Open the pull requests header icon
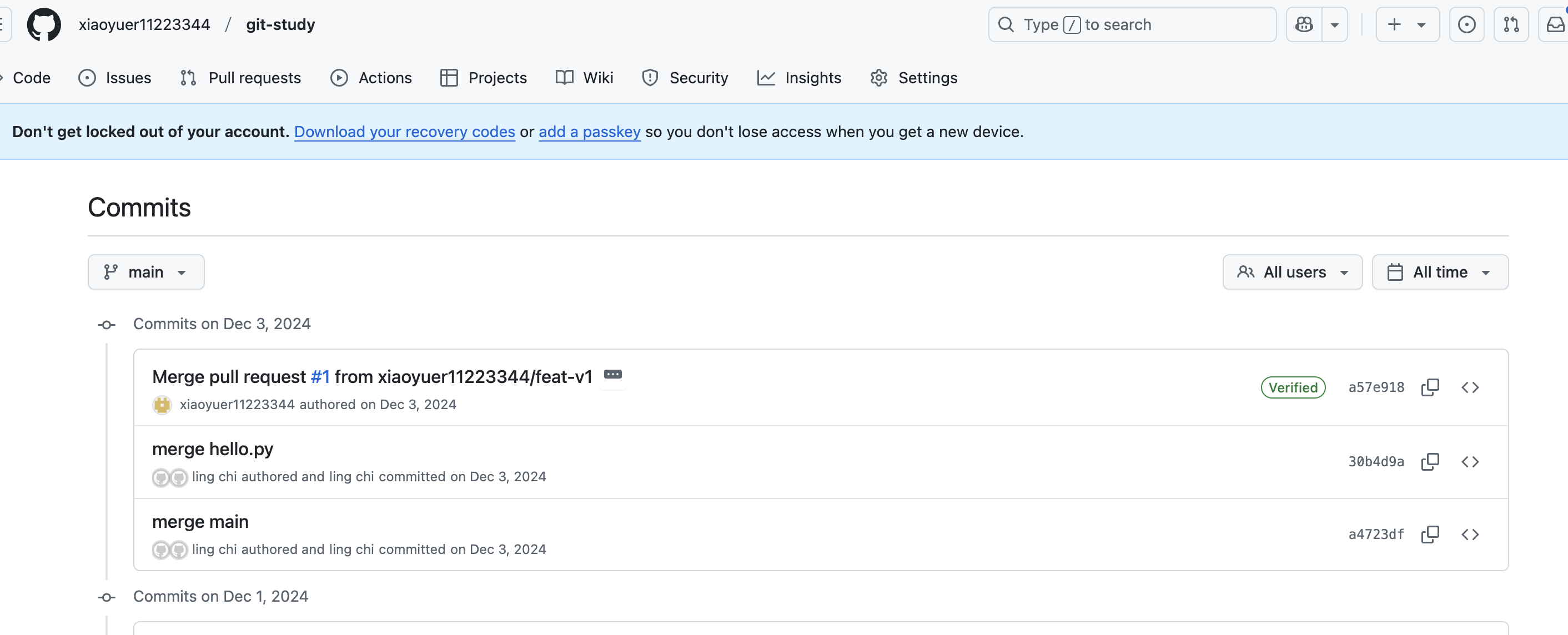1568x635 pixels. (1511, 24)
